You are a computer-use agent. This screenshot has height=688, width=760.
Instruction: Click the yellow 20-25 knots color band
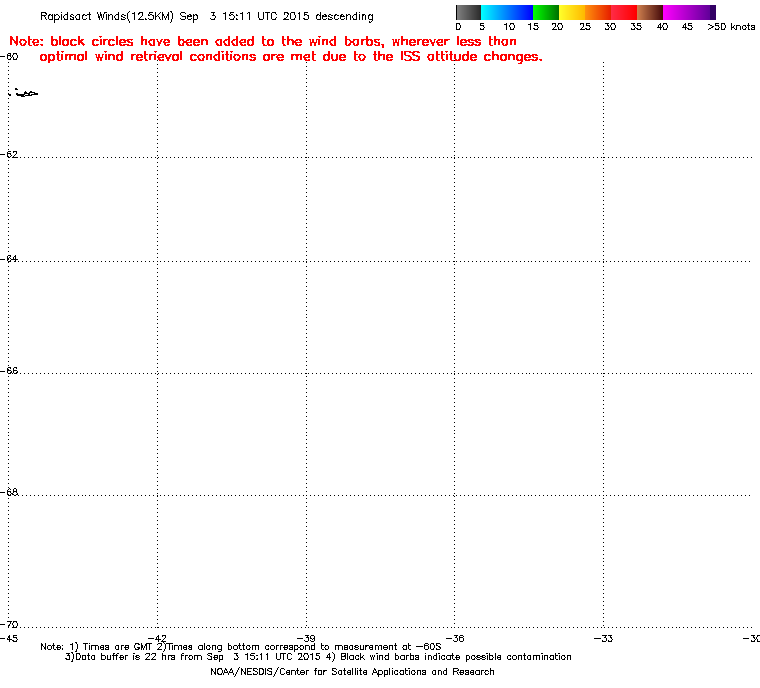click(572, 12)
